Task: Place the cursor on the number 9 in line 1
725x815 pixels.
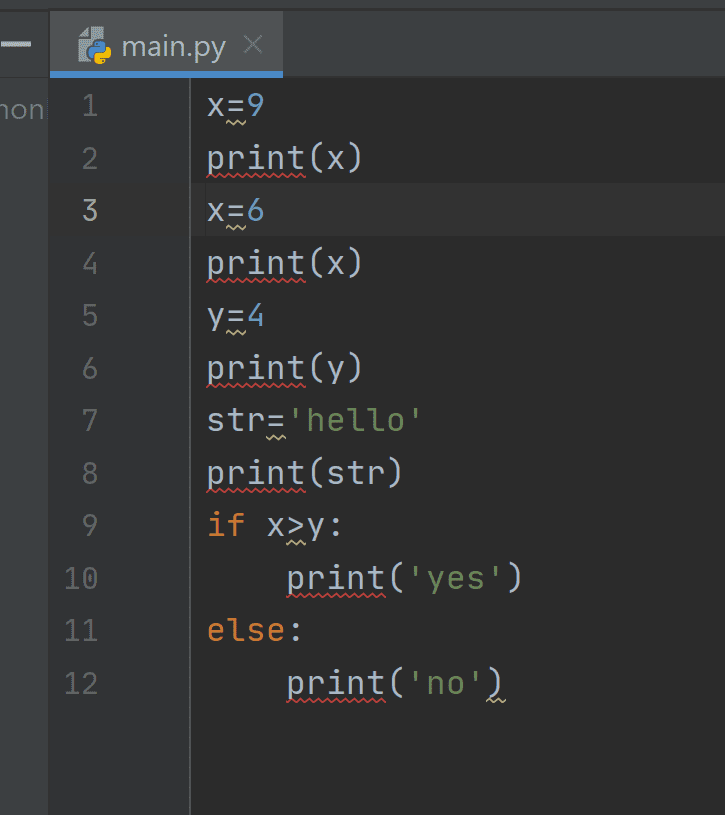Action: tap(256, 105)
